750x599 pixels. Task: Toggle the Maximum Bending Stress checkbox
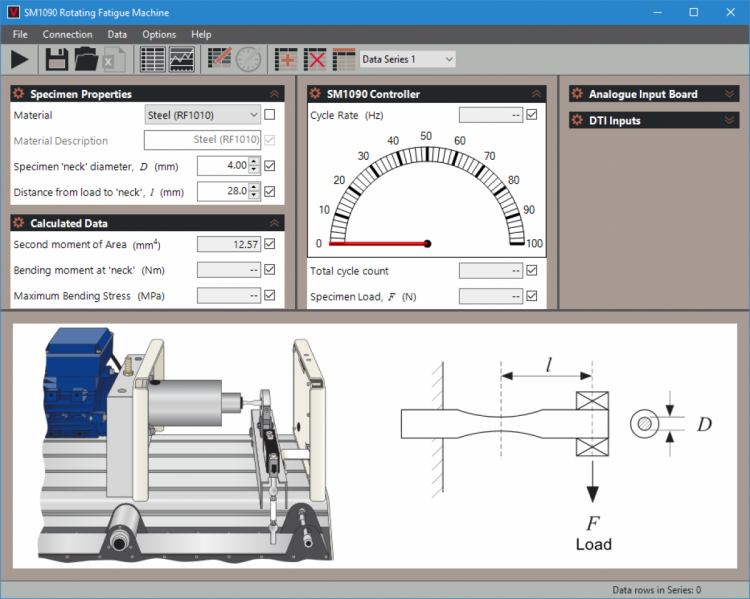(270, 295)
